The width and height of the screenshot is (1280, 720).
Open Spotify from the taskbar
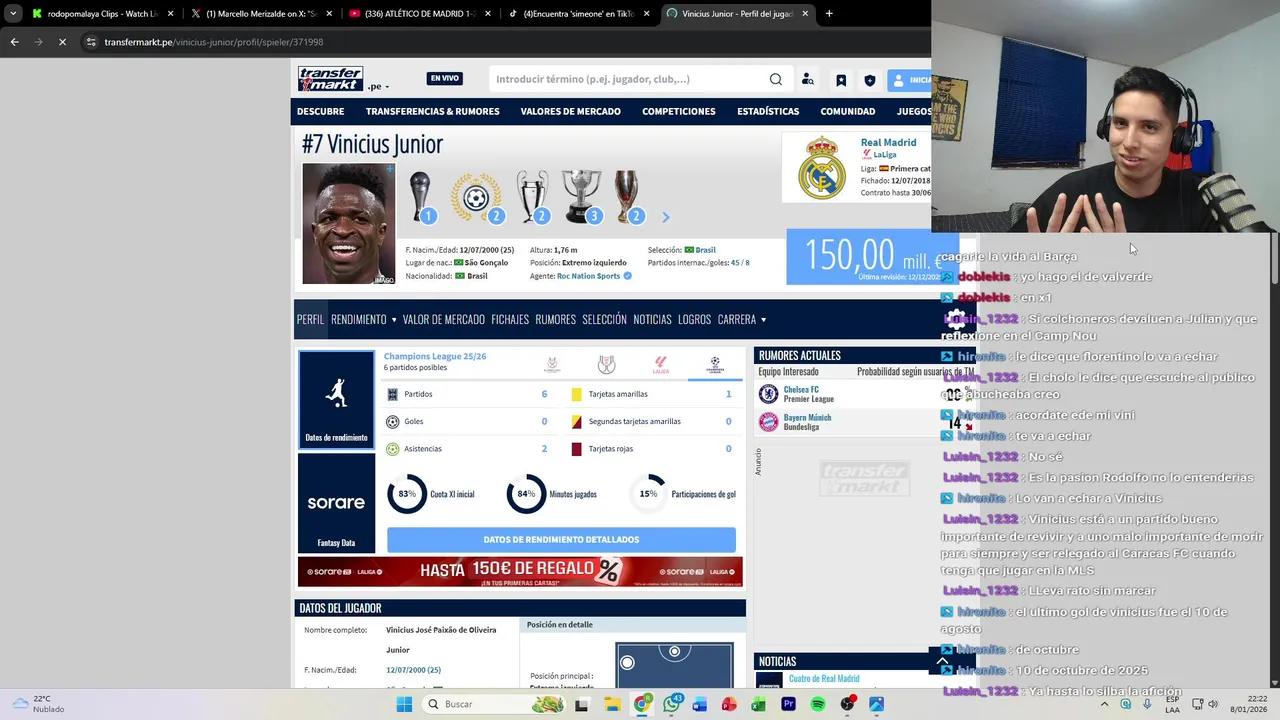click(818, 704)
